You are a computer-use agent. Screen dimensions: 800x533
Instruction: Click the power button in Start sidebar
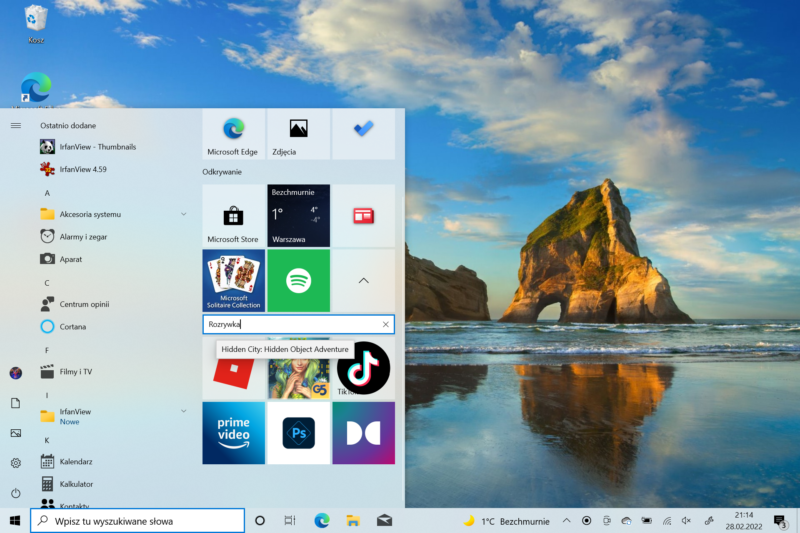pyautogui.click(x=15, y=493)
